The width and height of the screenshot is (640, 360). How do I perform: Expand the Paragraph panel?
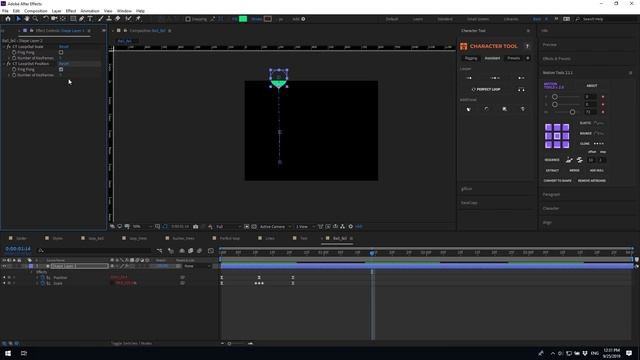tap(551, 195)
